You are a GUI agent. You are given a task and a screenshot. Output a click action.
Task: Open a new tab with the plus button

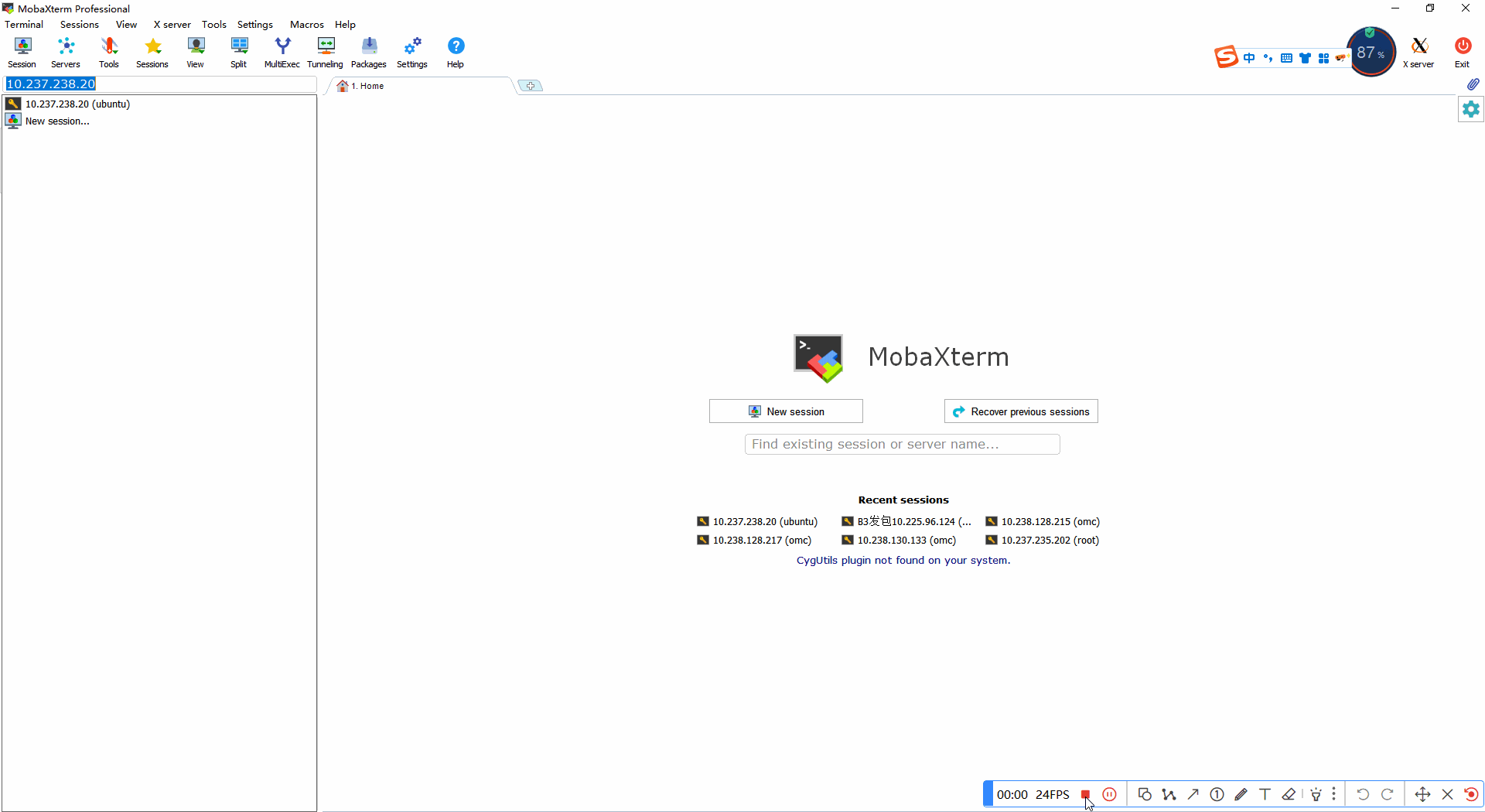[x=530, y=86]
